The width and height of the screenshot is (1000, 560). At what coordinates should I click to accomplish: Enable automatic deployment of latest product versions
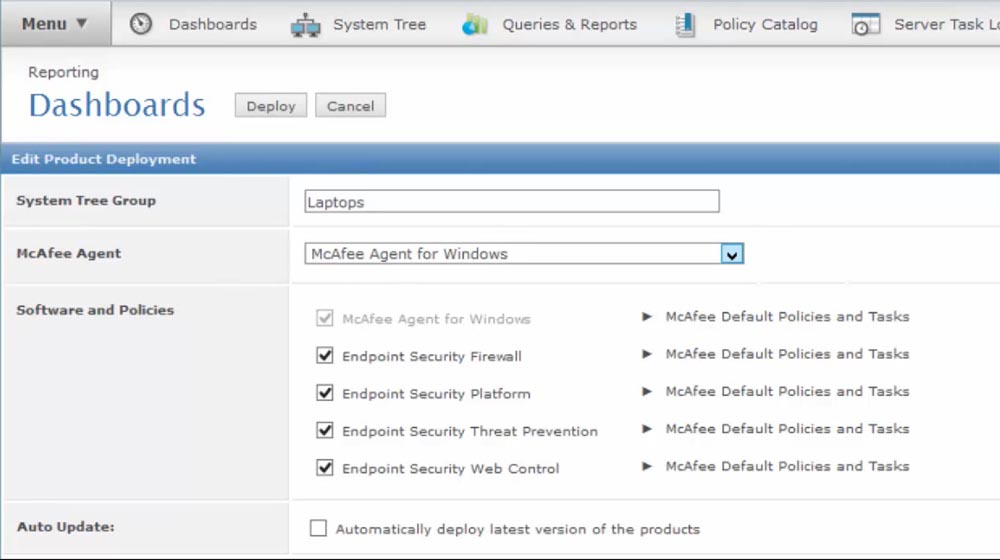tap(318, 528)
